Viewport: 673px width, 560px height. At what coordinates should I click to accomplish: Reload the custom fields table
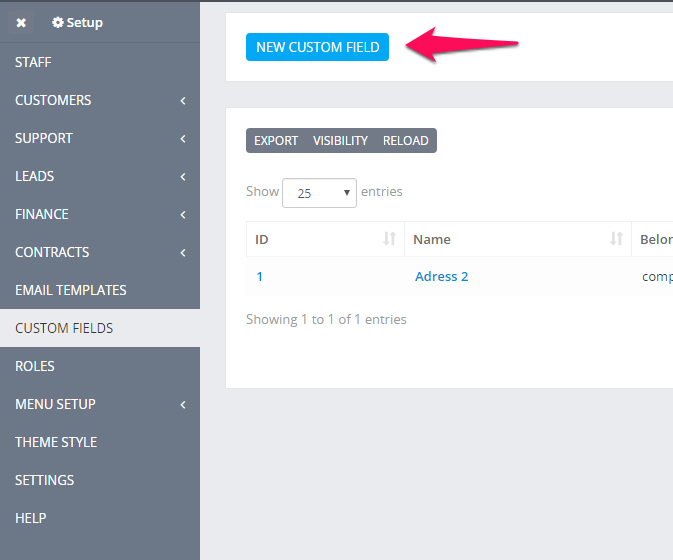[406, 140]
